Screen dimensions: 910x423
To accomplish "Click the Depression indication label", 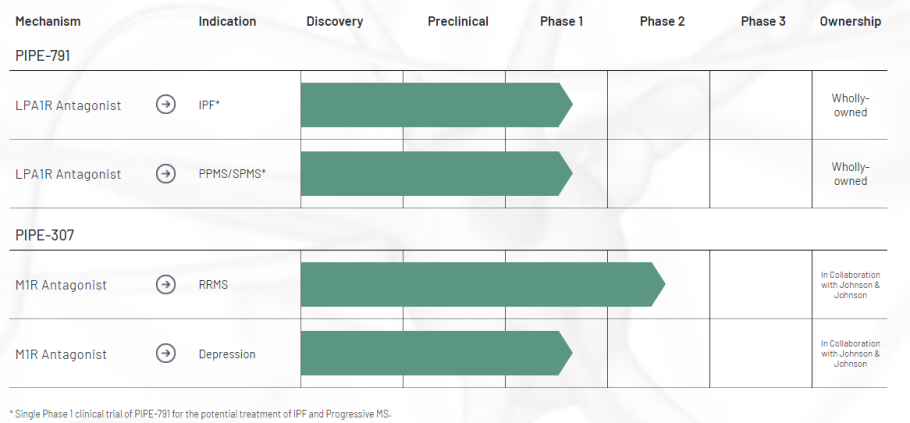I will pos(227,354).
